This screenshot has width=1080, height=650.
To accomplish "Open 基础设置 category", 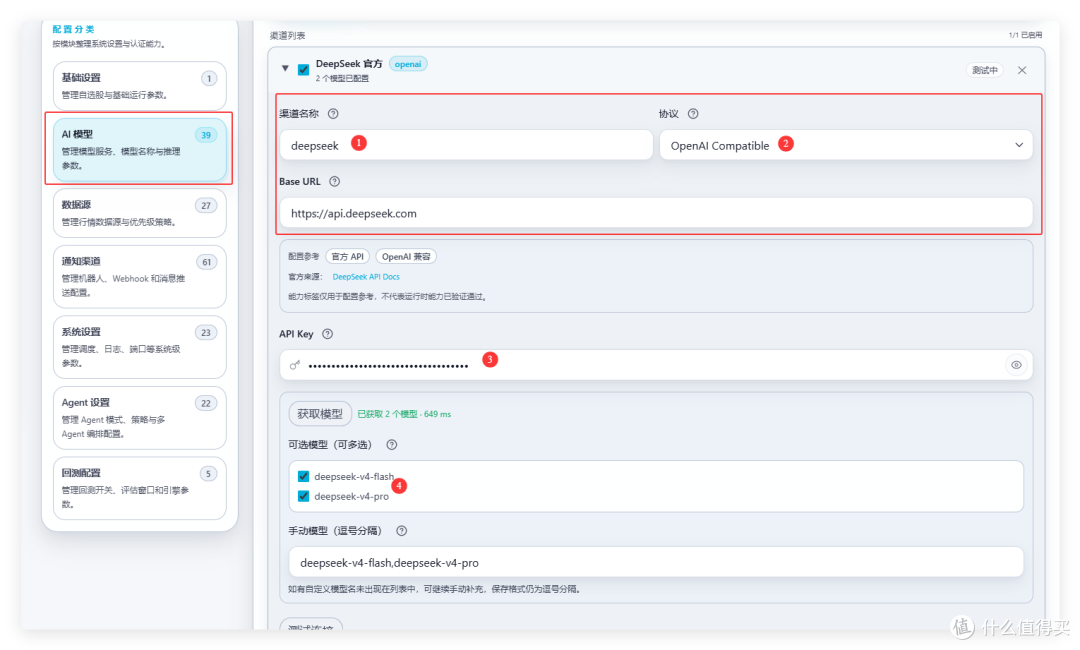I will (140, 85).
